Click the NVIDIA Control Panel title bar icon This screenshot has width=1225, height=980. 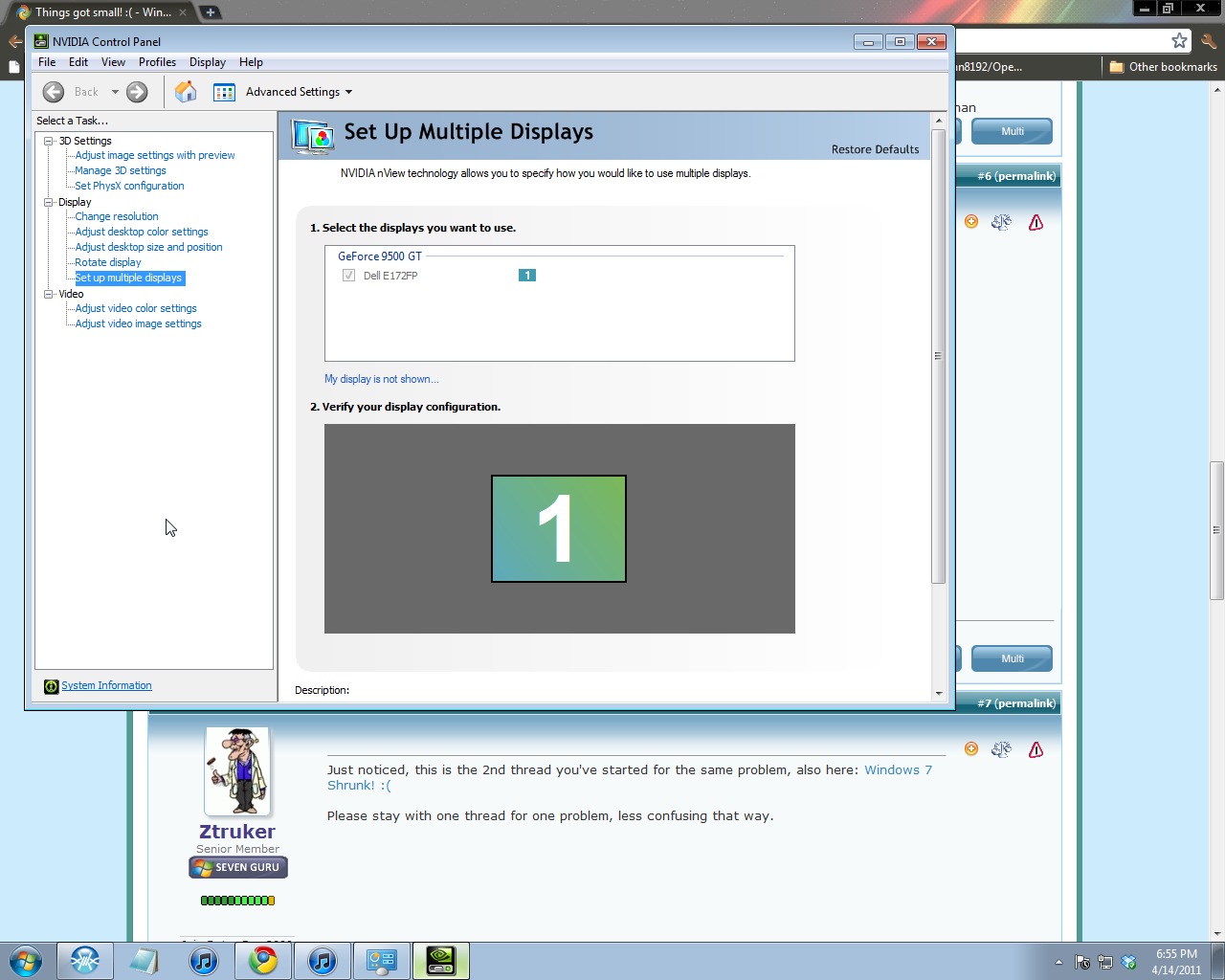click(x=41, y=41)
